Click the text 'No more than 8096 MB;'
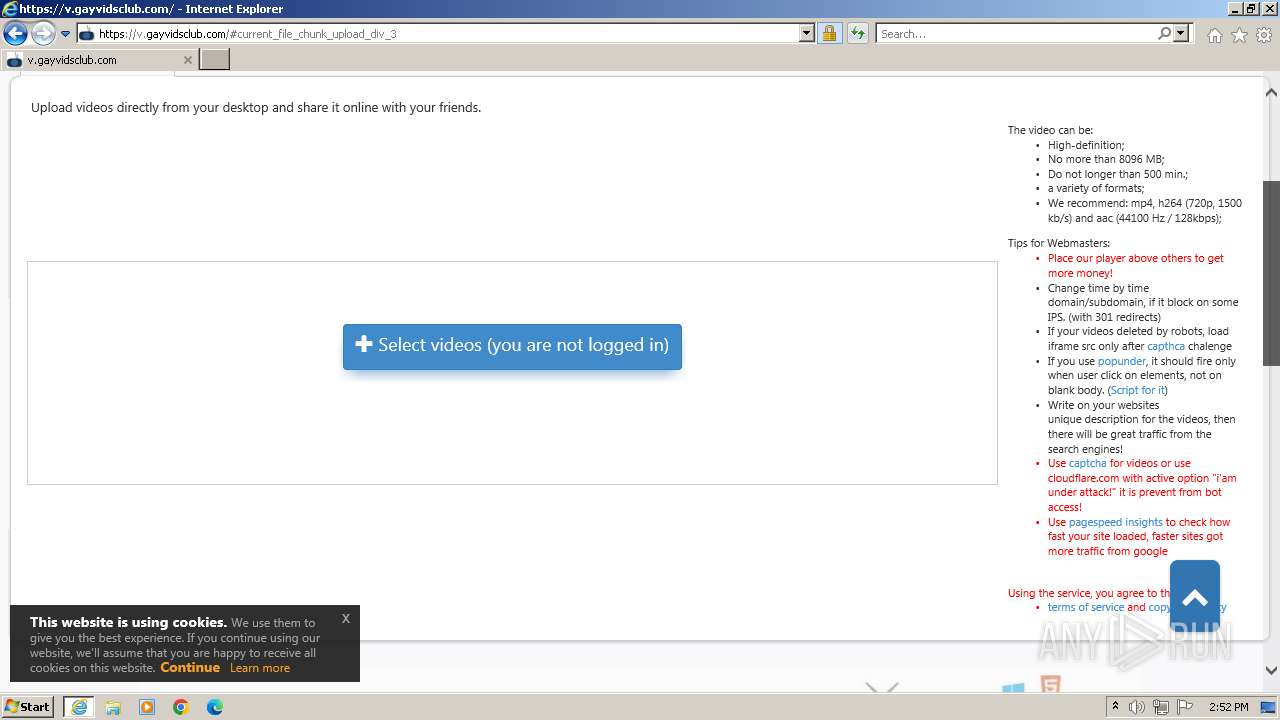 tap(1106, 159)
